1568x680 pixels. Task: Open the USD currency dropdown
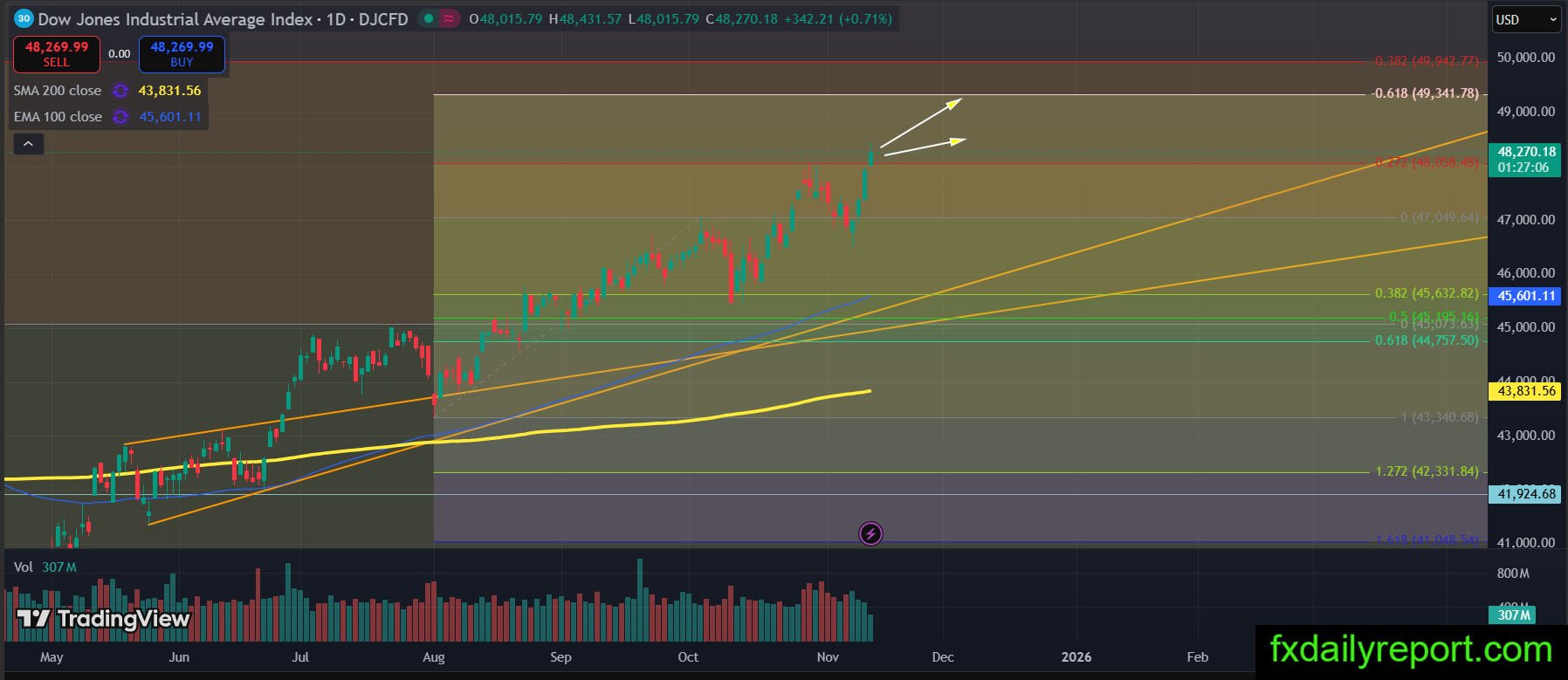1526,19
